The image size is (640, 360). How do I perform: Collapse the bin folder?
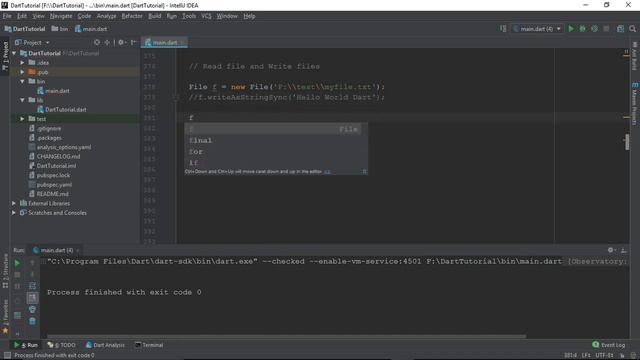tap(22, 81)
